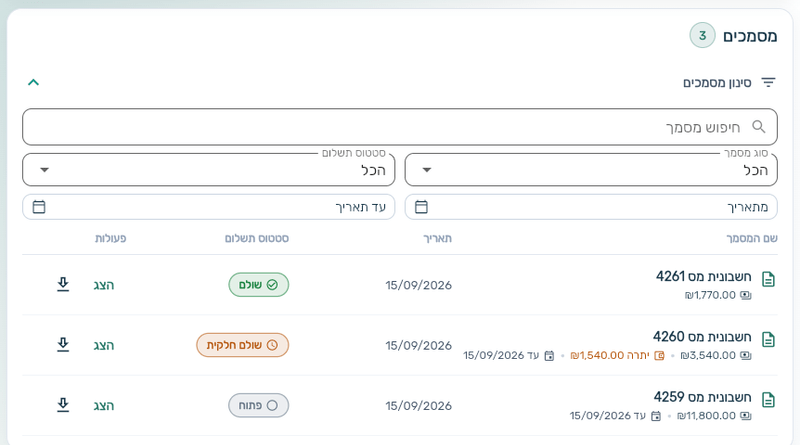Screen dimensions: 800x445
Task: Click amount ₪11,800.00
Action: 707,416
